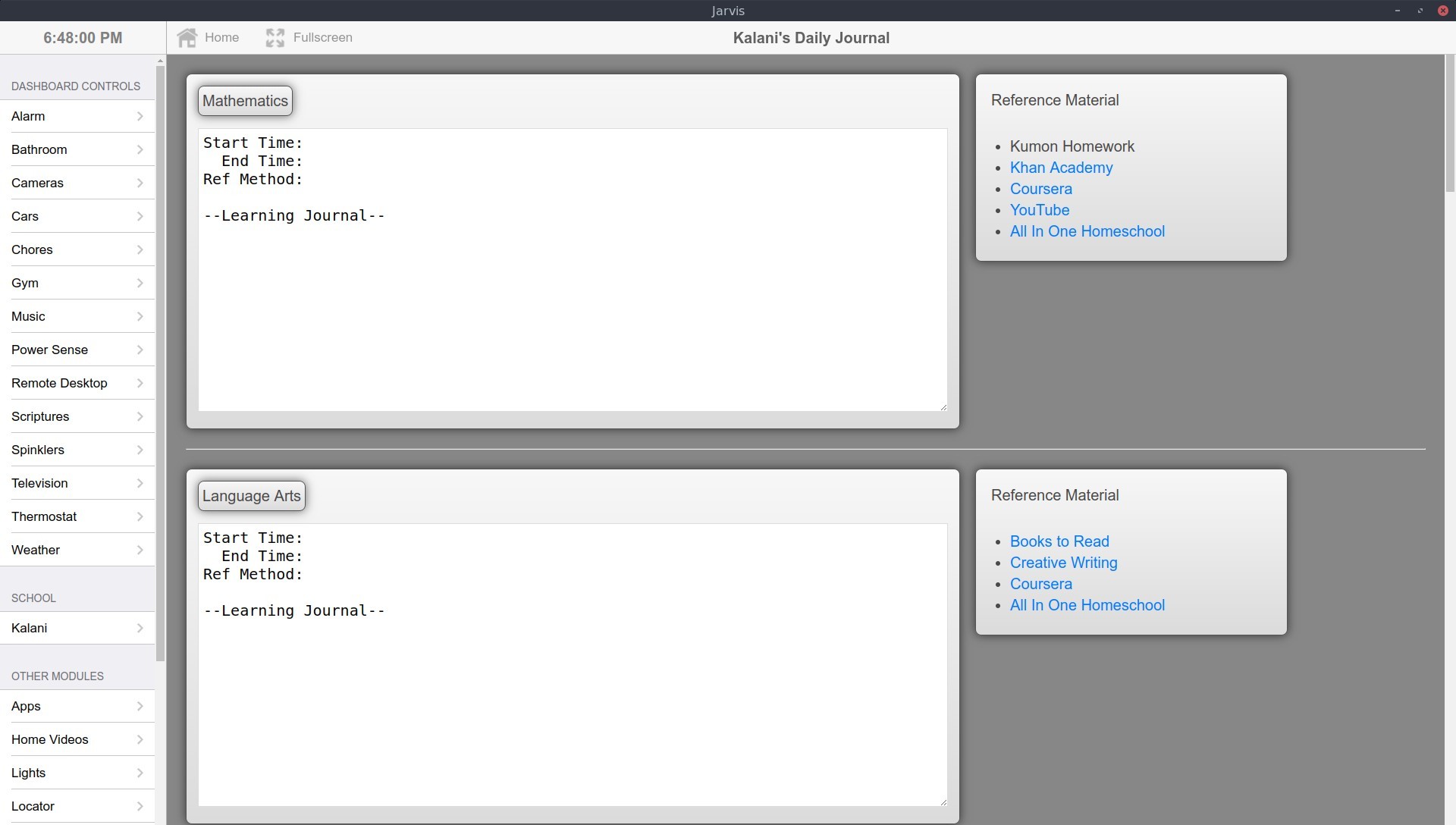1456x825 pixels.
Task: Open the Creative Writing link
Action: (1063, 563)
